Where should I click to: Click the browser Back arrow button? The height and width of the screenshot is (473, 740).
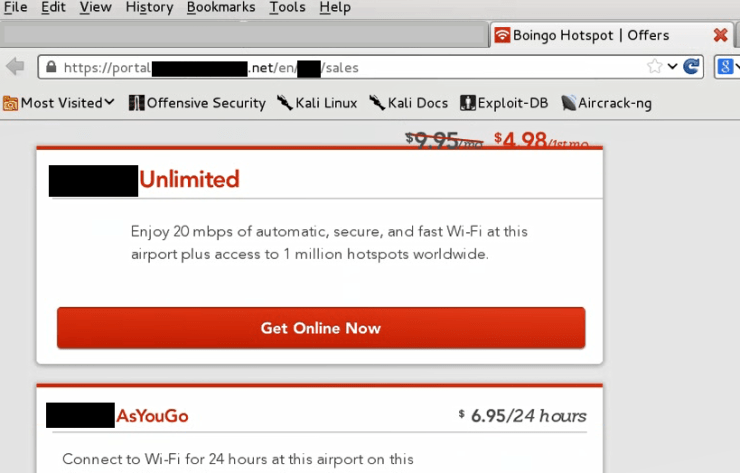point(16,67)
